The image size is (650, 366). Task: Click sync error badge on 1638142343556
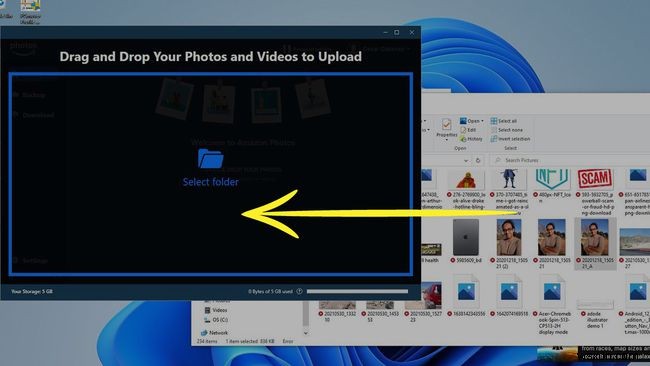[450, 314]
